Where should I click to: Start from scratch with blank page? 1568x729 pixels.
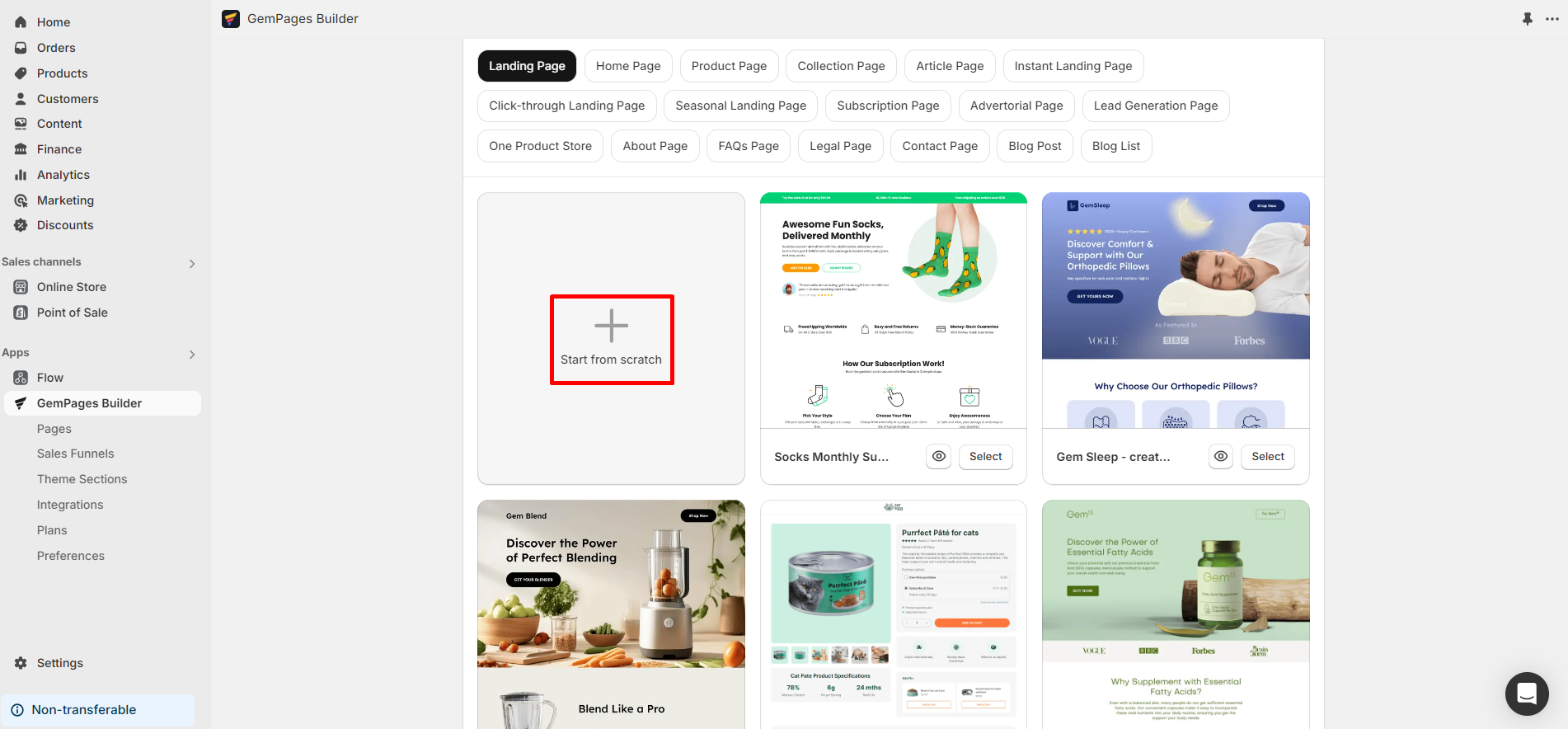coord(612,339)
